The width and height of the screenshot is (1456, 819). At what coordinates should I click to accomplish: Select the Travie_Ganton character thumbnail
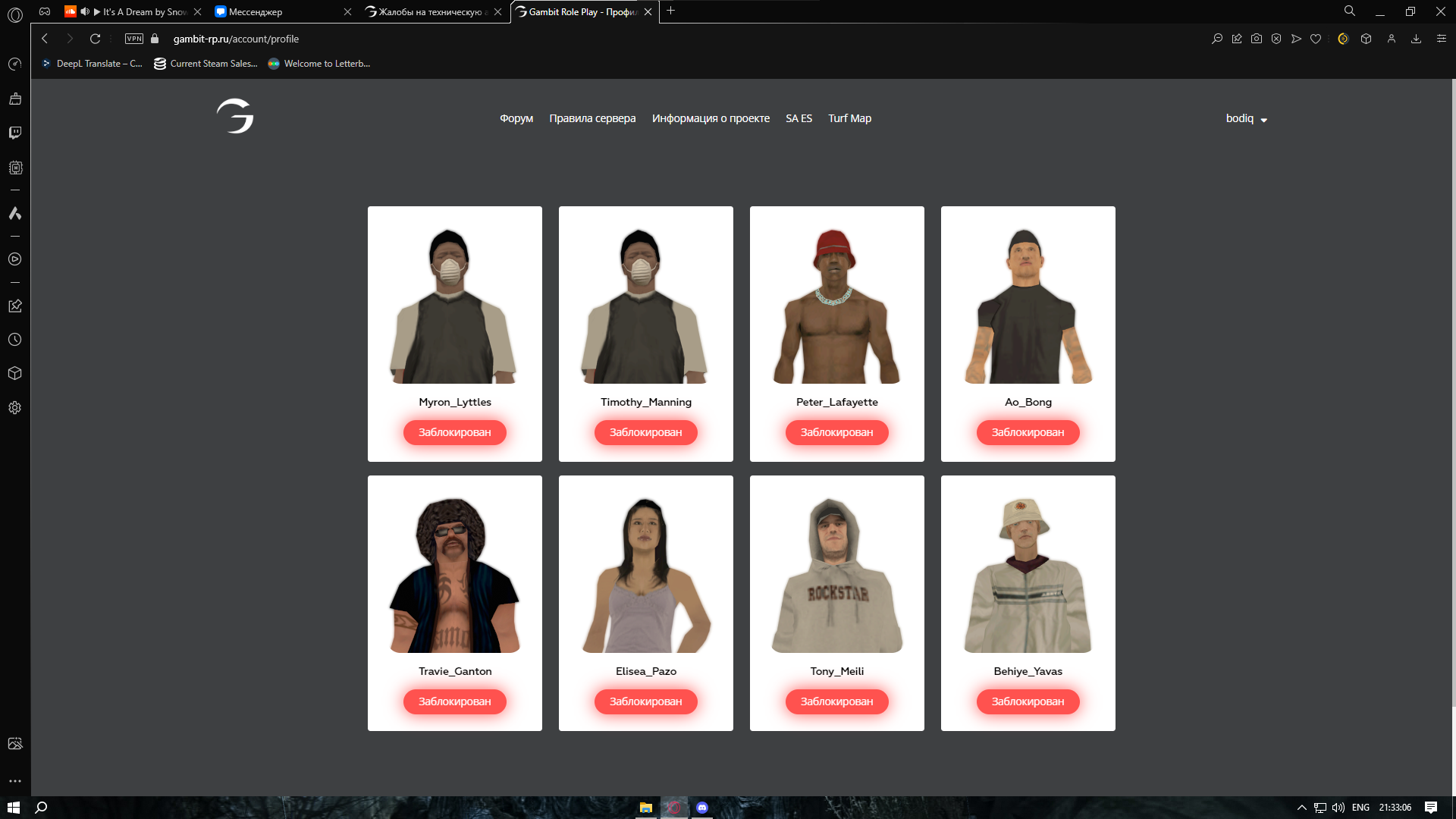coord(454,576)
